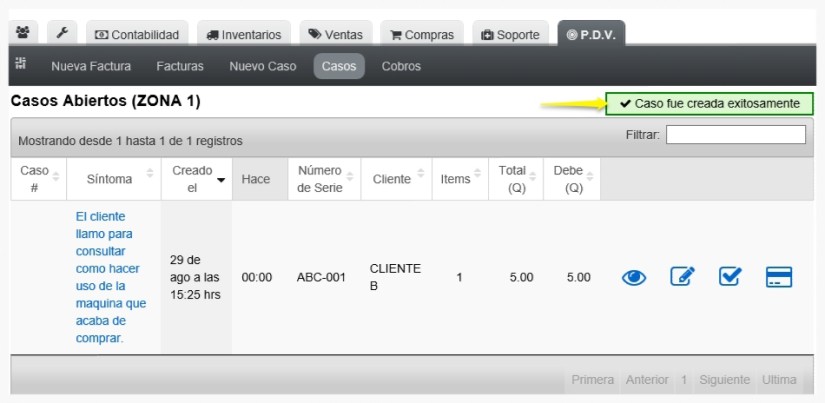Screen dimensions: 825x403
Task: Select the P.D.V. tab
Action: pyautogui.click(x=591, y=35)
